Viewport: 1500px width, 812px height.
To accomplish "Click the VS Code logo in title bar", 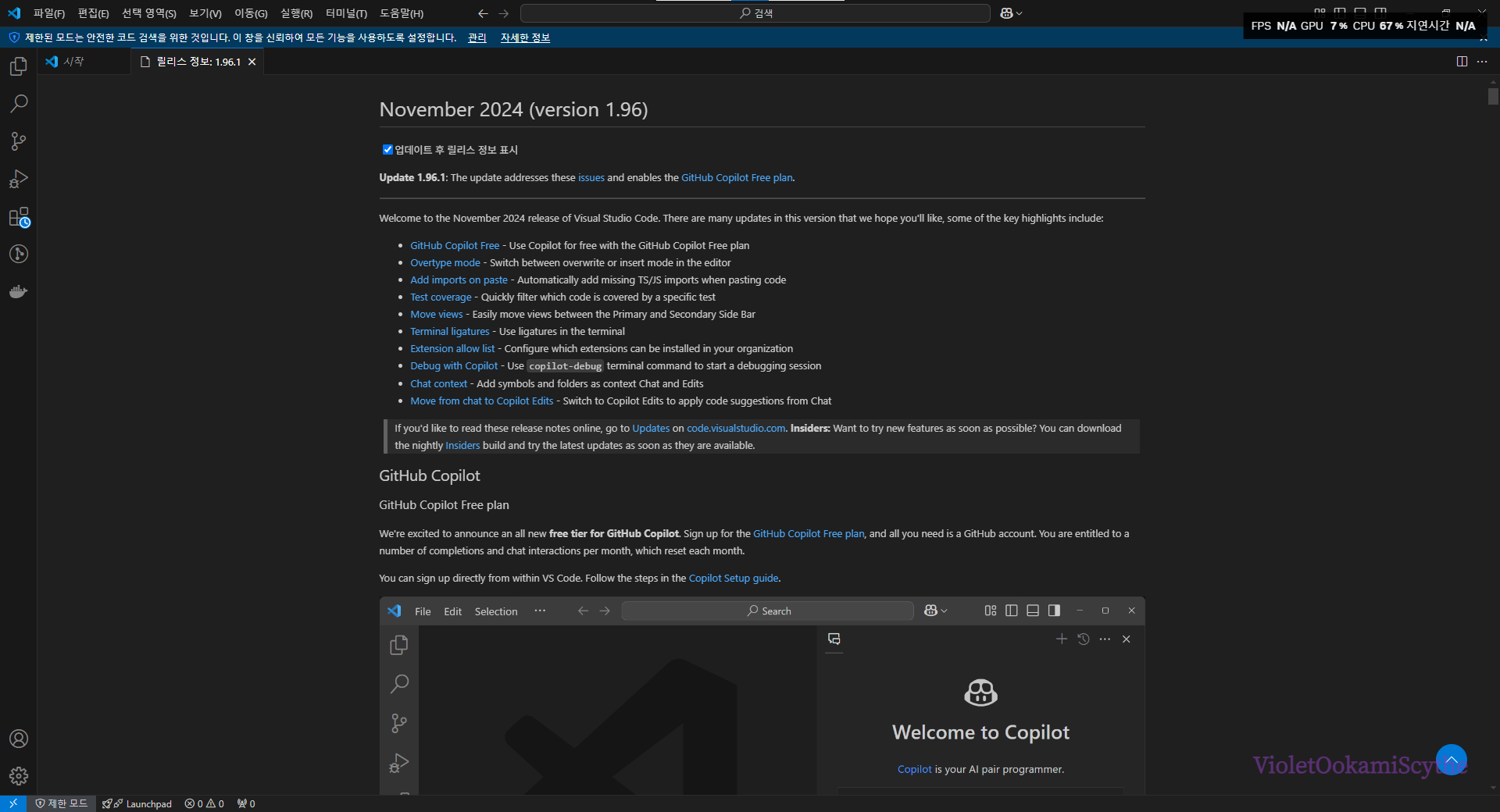I will click(x=14, y=13).
